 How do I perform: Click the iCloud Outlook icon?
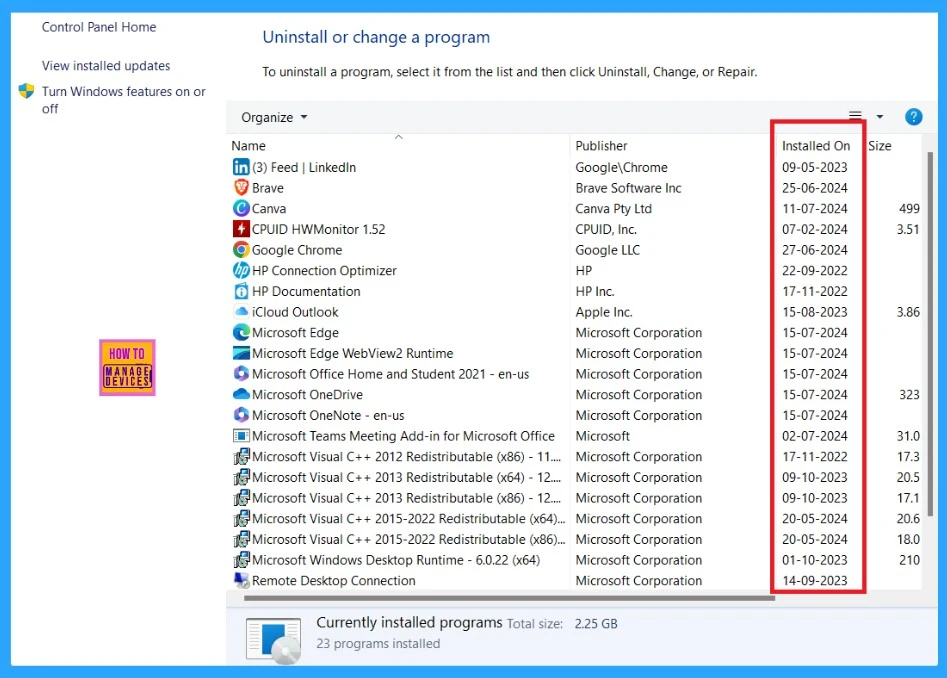click(241, 312)
